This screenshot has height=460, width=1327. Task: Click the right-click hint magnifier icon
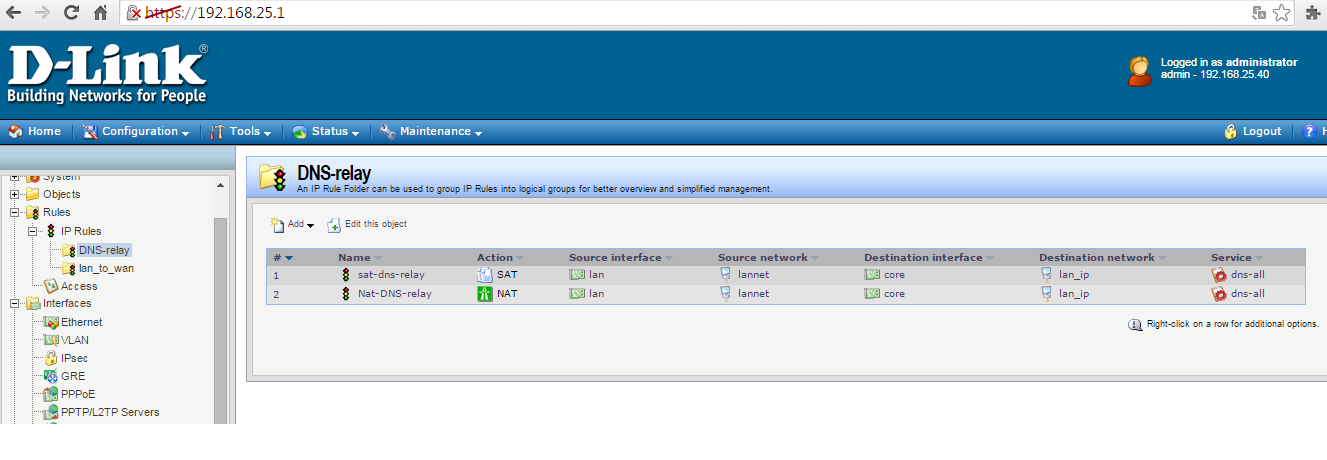pyautogui.click(x=1135, y=324)
